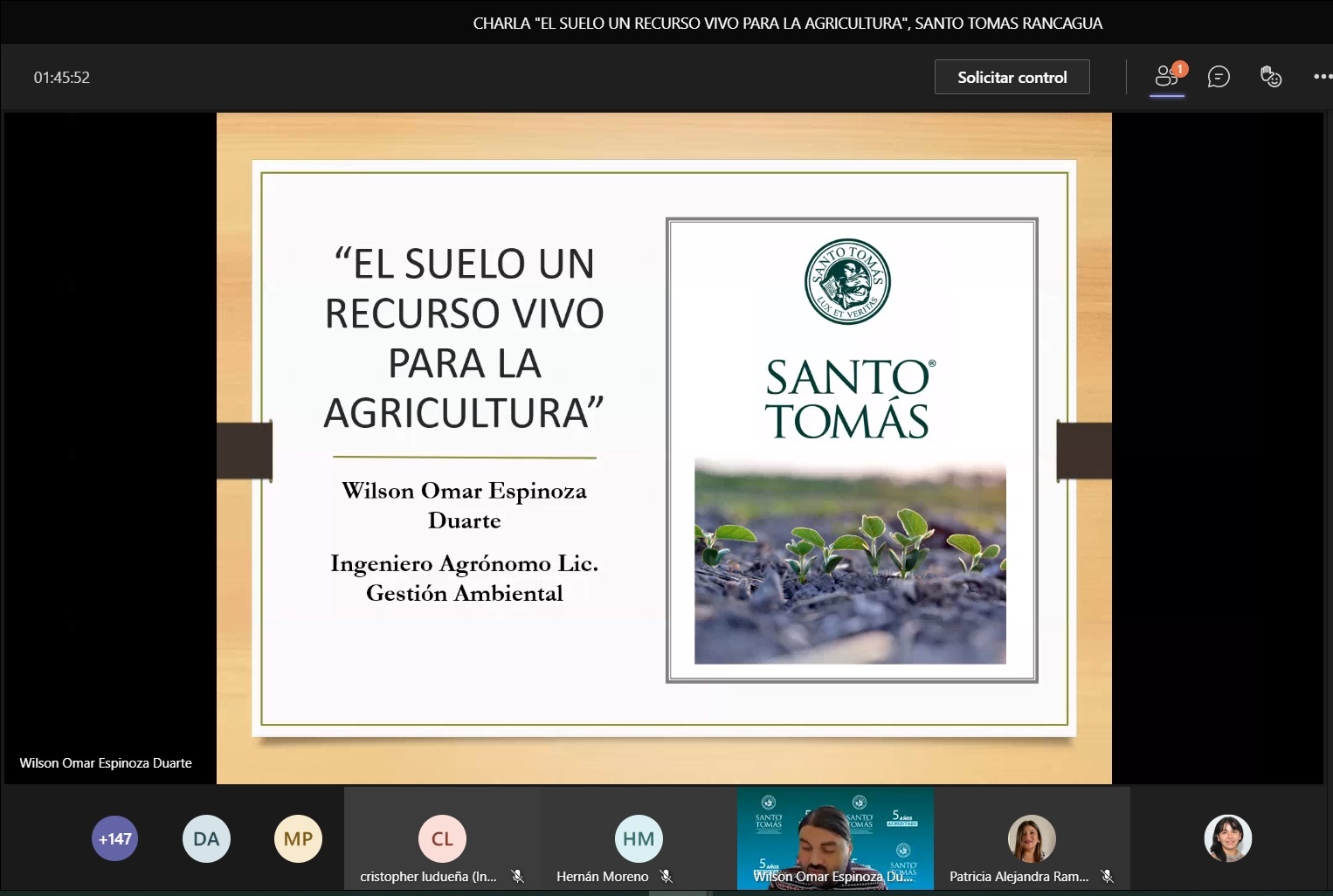Click "Ingeniero Agrónomo Lic. Gestión Ambiental" text

pyautogui.click(x=465, y=578)
